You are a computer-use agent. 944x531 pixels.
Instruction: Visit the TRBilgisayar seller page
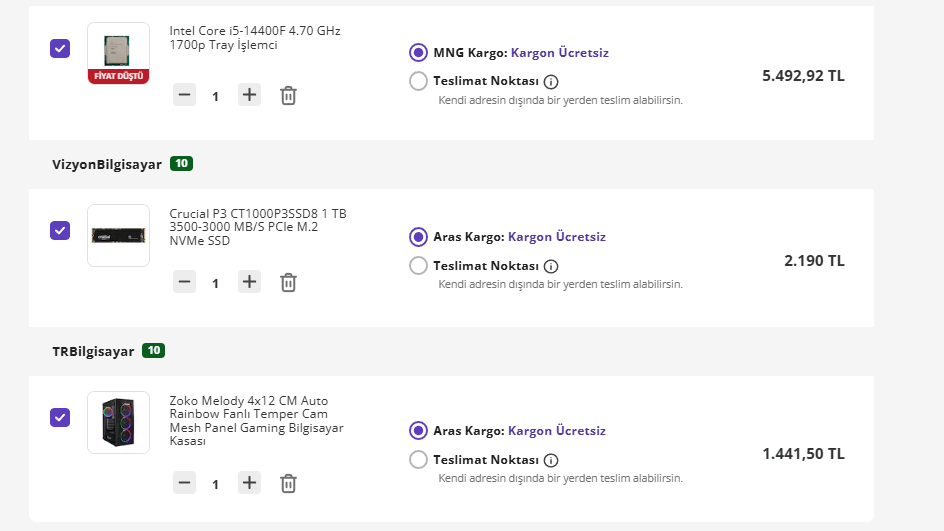click(x=93, y=351)
